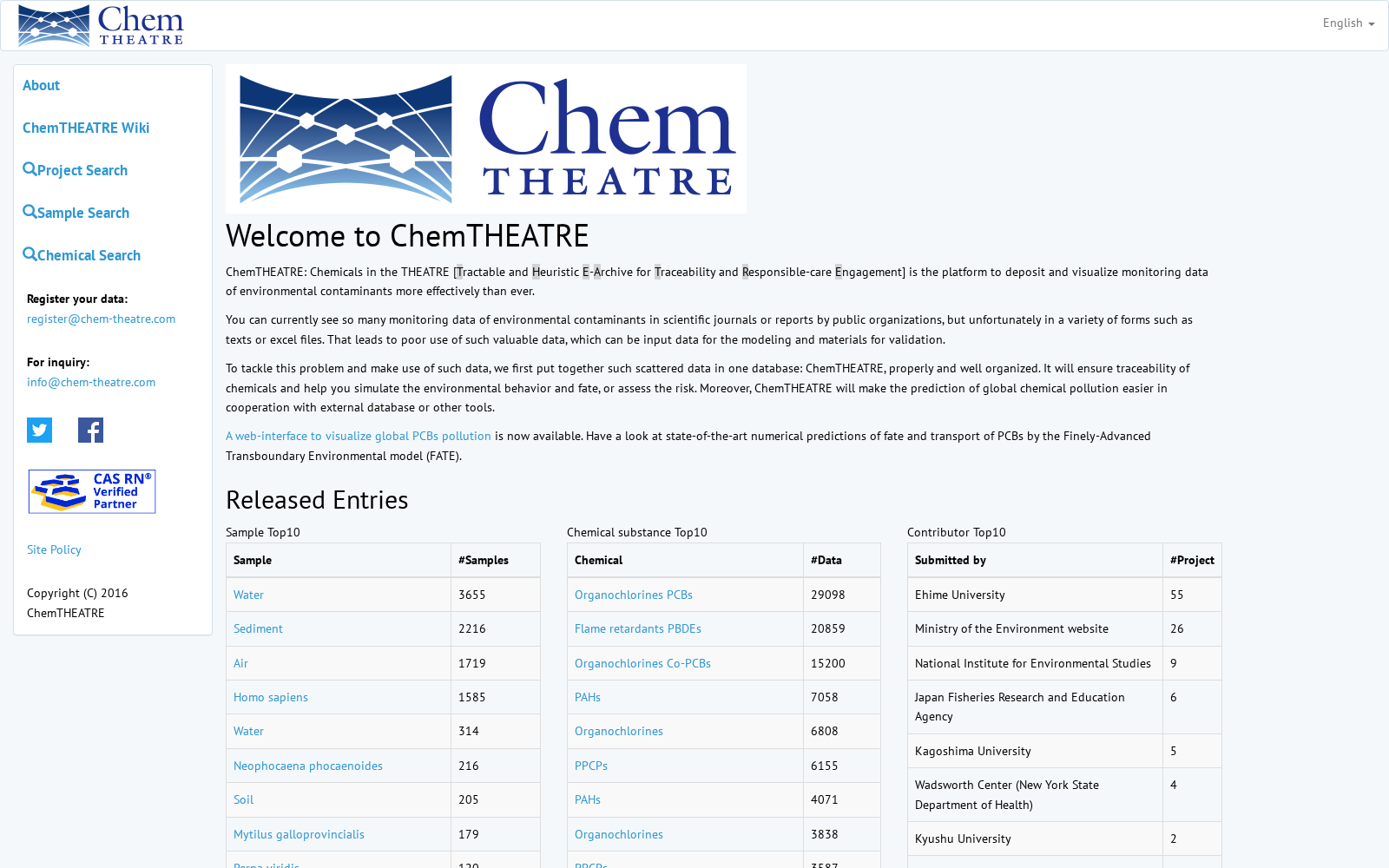
Task: Select National Institute for Environmental Studies cell
Action: point(1035,663)
